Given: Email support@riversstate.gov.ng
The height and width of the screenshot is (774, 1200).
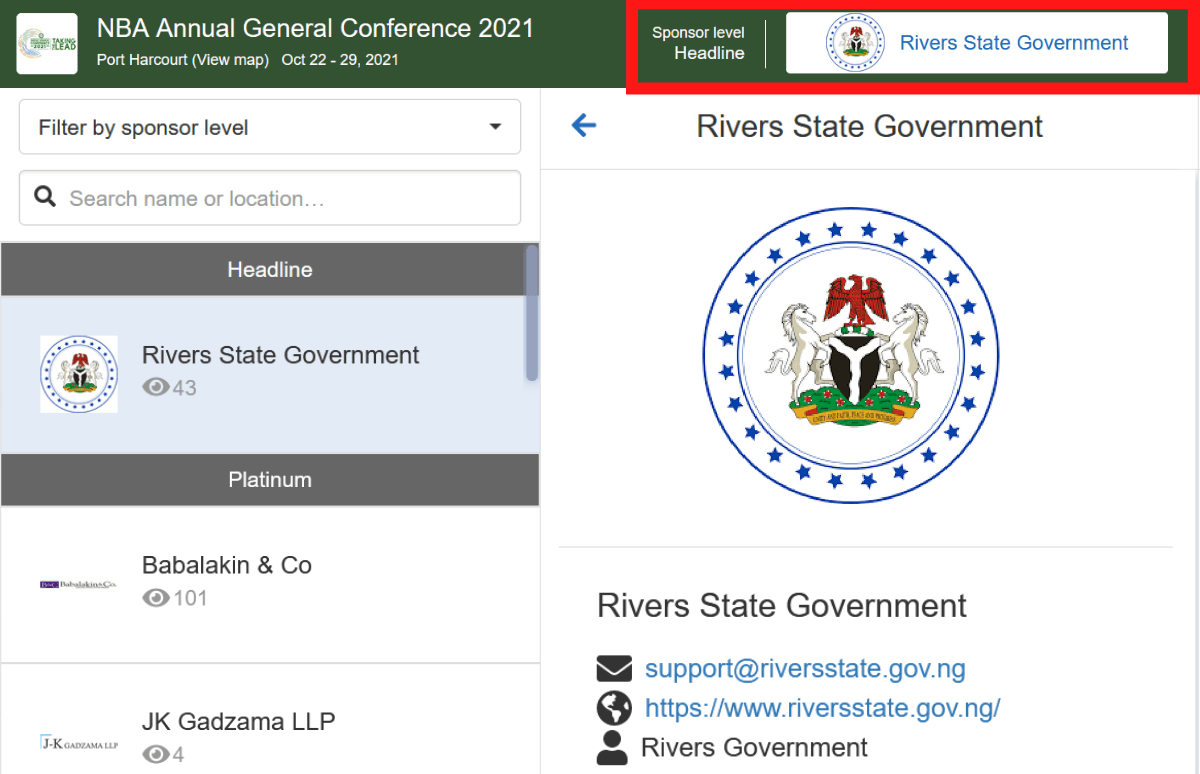Looking at the screenshot, I should [x=804, y=668].
